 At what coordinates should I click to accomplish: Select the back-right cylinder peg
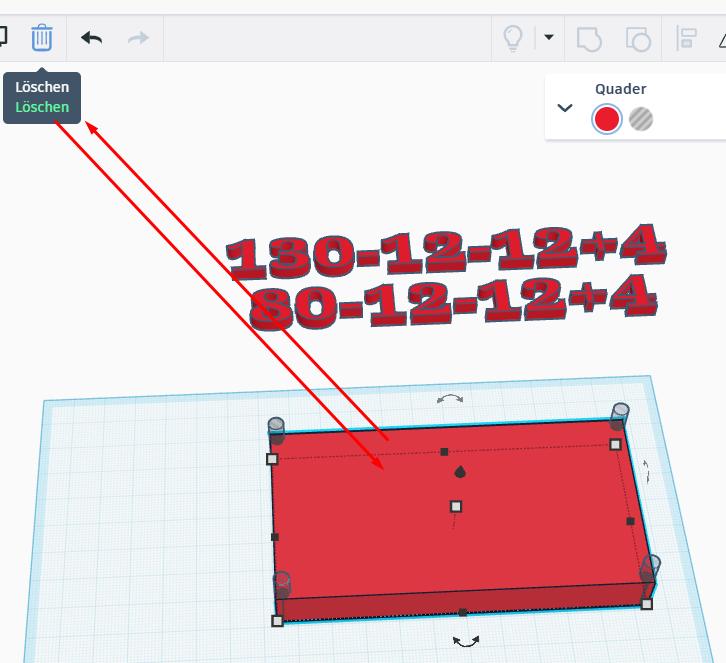click(x=620, y=416)
